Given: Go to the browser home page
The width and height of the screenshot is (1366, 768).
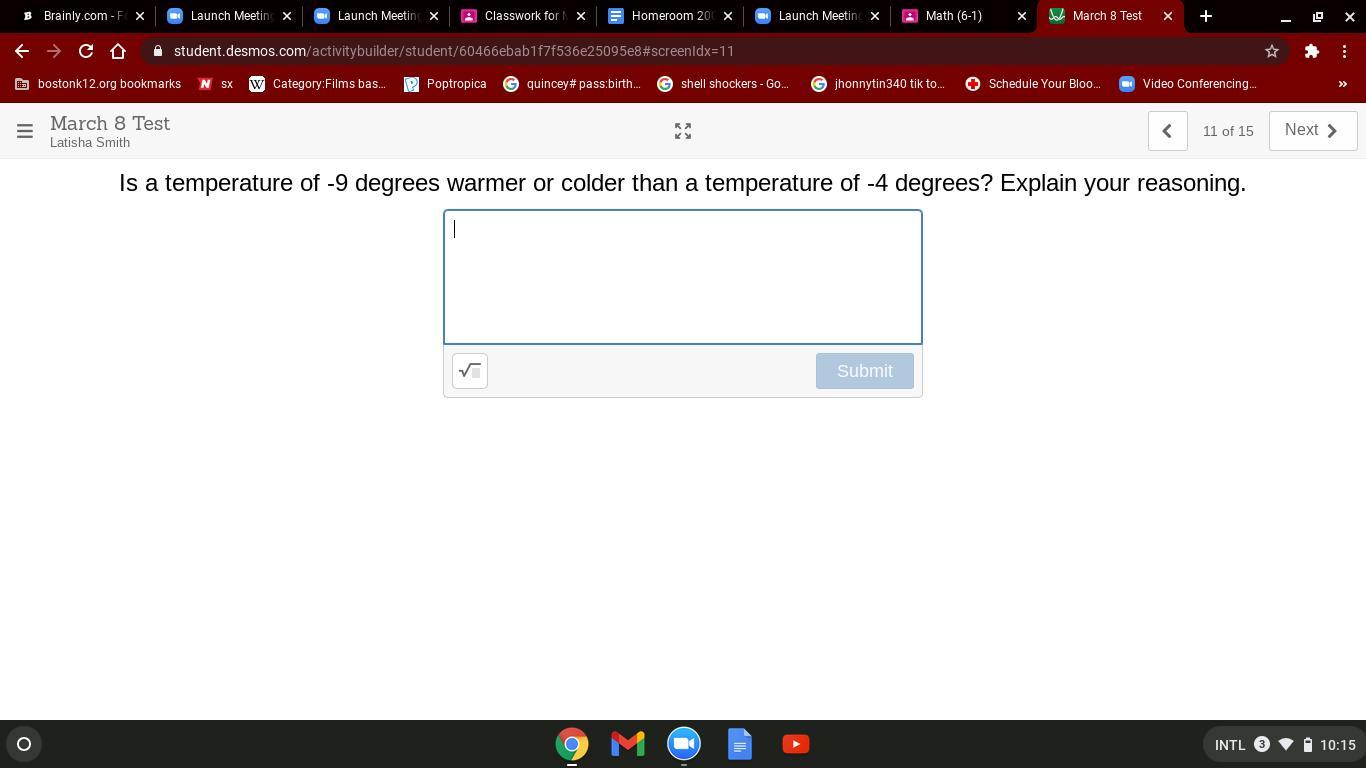Looking at the screenshot, I should coord(118,51).
